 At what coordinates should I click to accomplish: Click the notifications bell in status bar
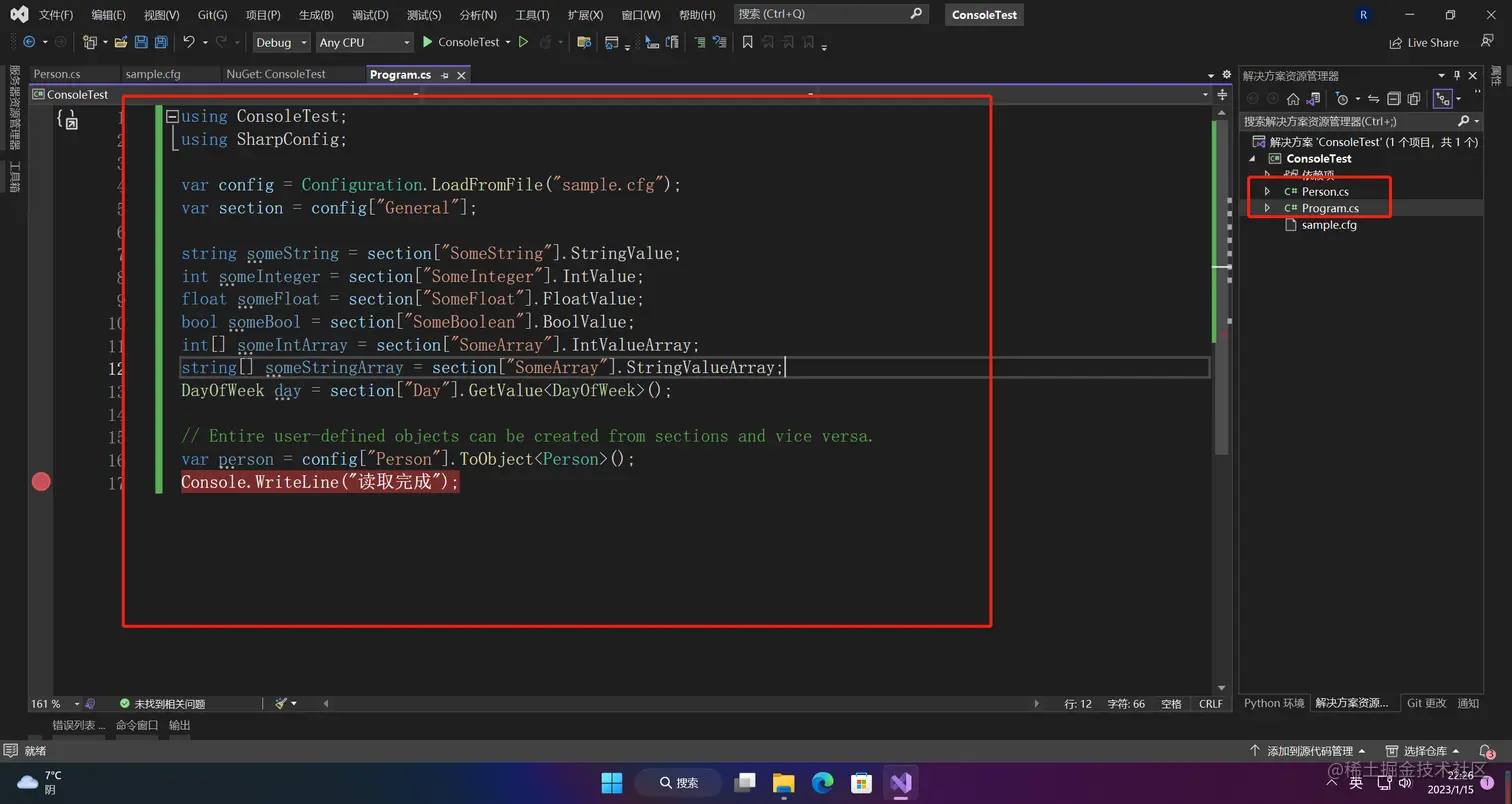point(1487,751)
